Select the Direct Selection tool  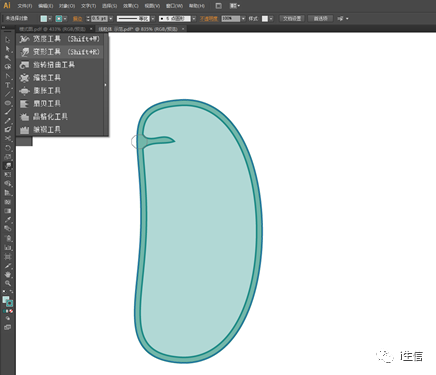click(8, 49)
